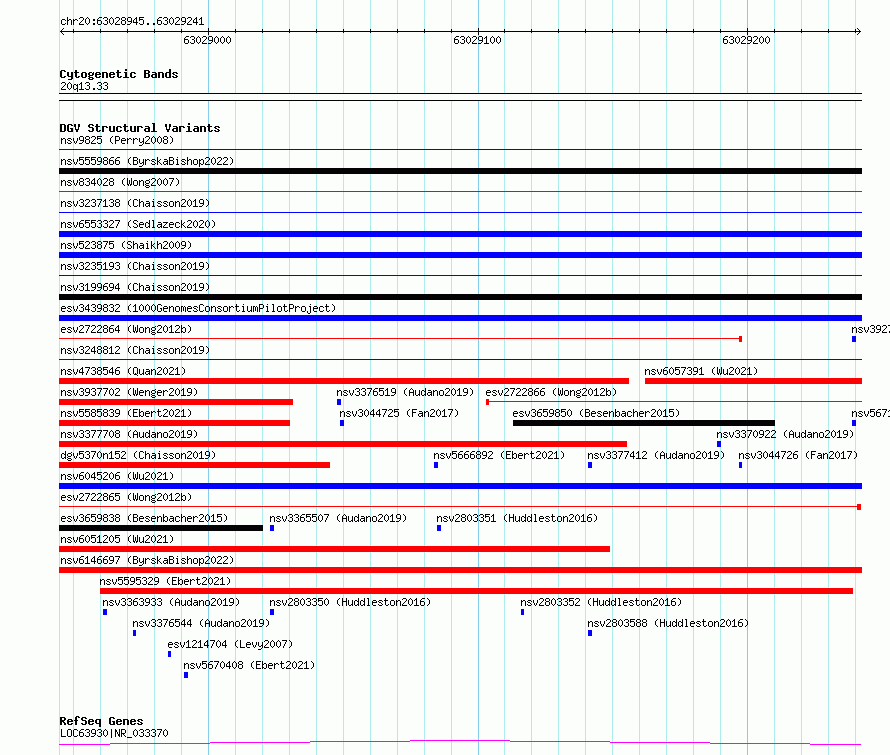Click the right arrow end of ruler

(x=858, y=31)
